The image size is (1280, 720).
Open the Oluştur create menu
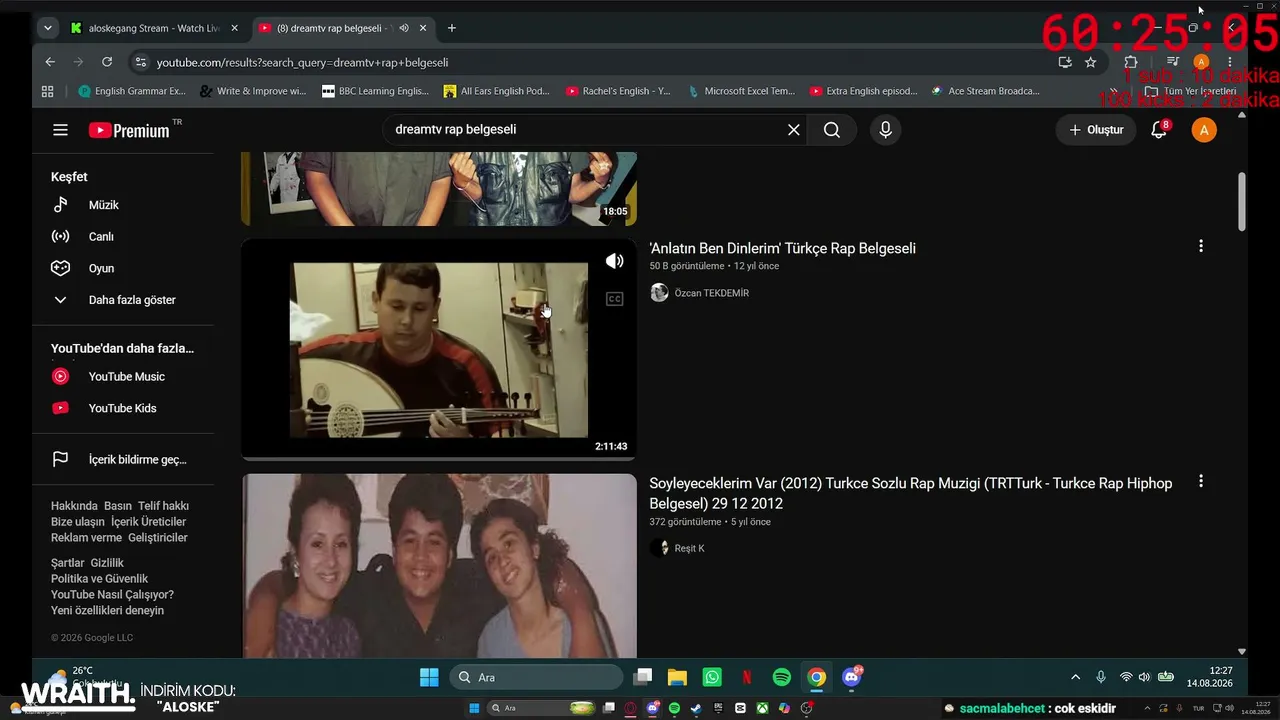(1096, 130)
